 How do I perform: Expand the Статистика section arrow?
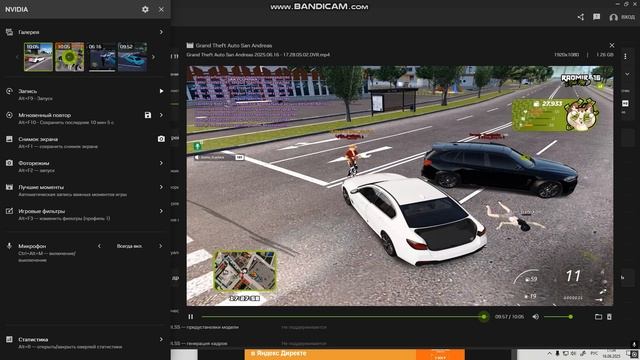tap(161, 339)
